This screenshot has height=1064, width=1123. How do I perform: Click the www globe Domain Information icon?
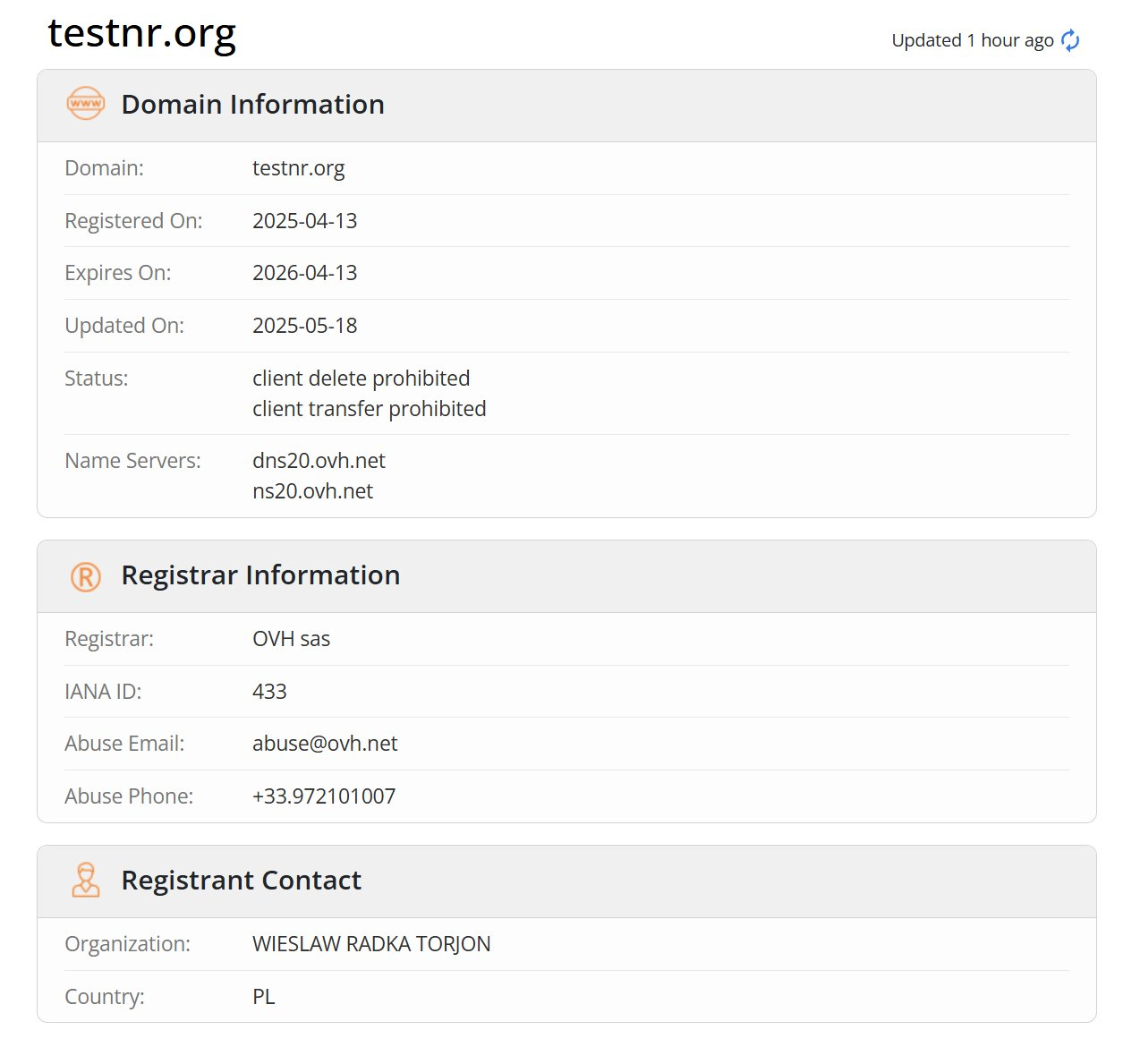[x=86, y=104]
